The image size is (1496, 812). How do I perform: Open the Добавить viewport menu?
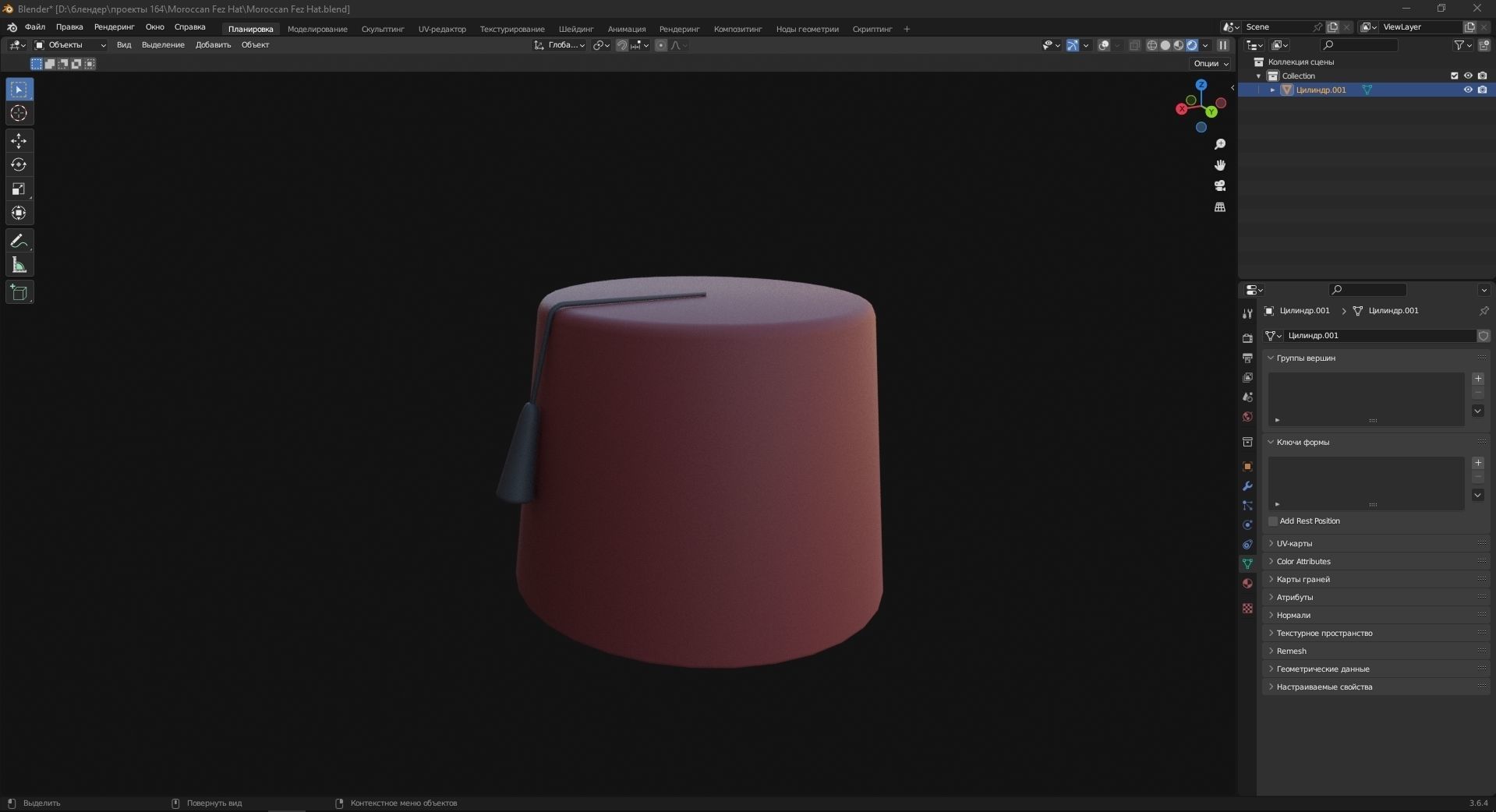click(x=213, y=45)
